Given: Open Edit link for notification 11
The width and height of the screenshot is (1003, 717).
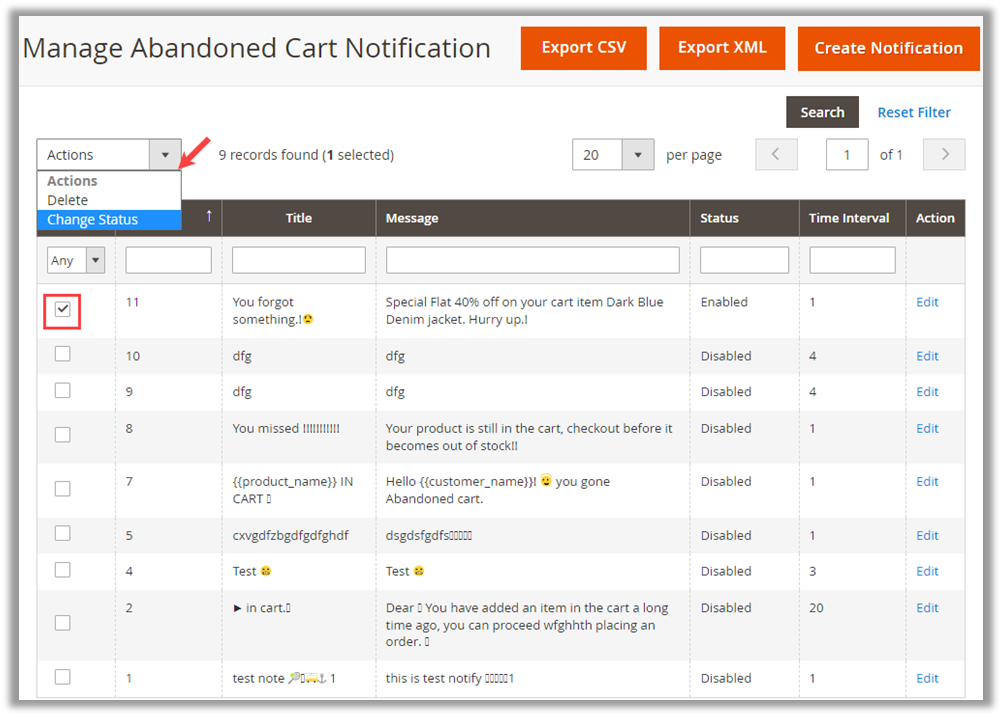Looking at the screenshot, I should pyautogui.click(x=927, y=302).
